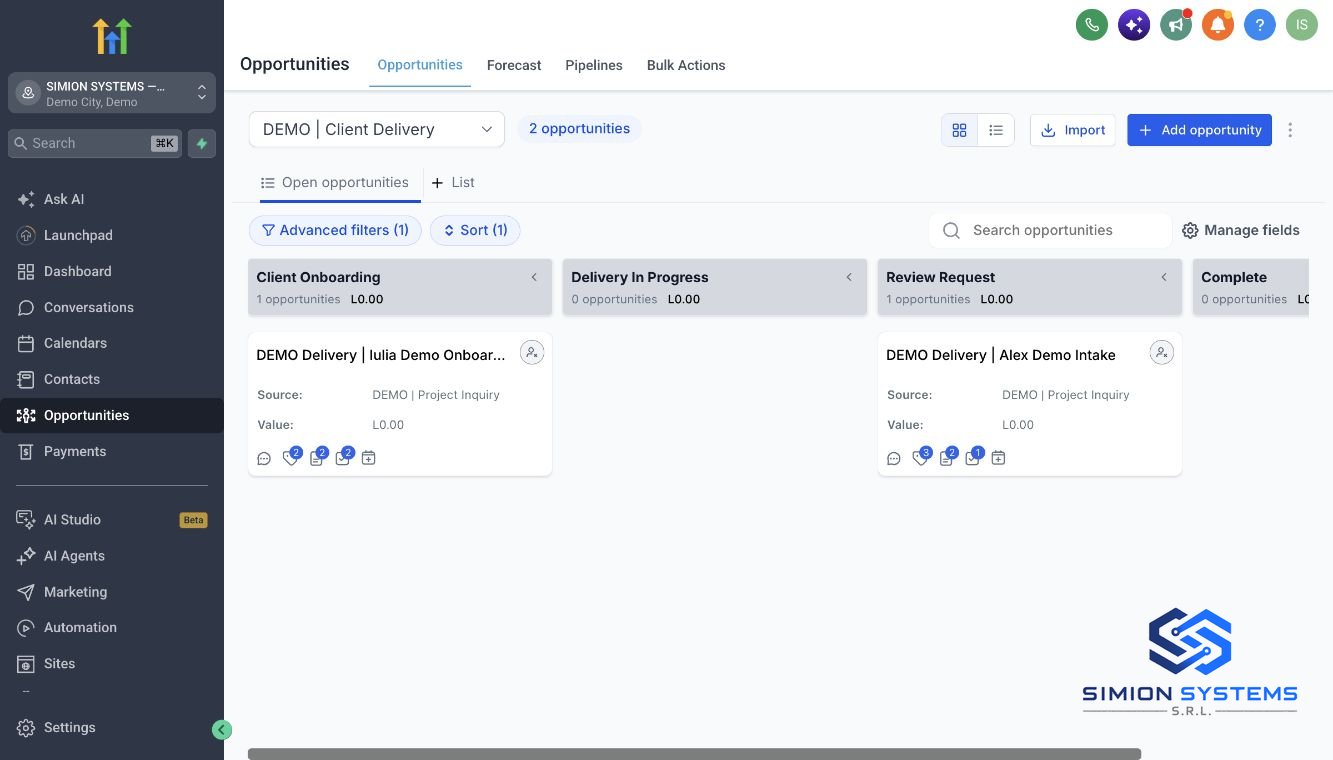Click the sidebar Search box

95,143
